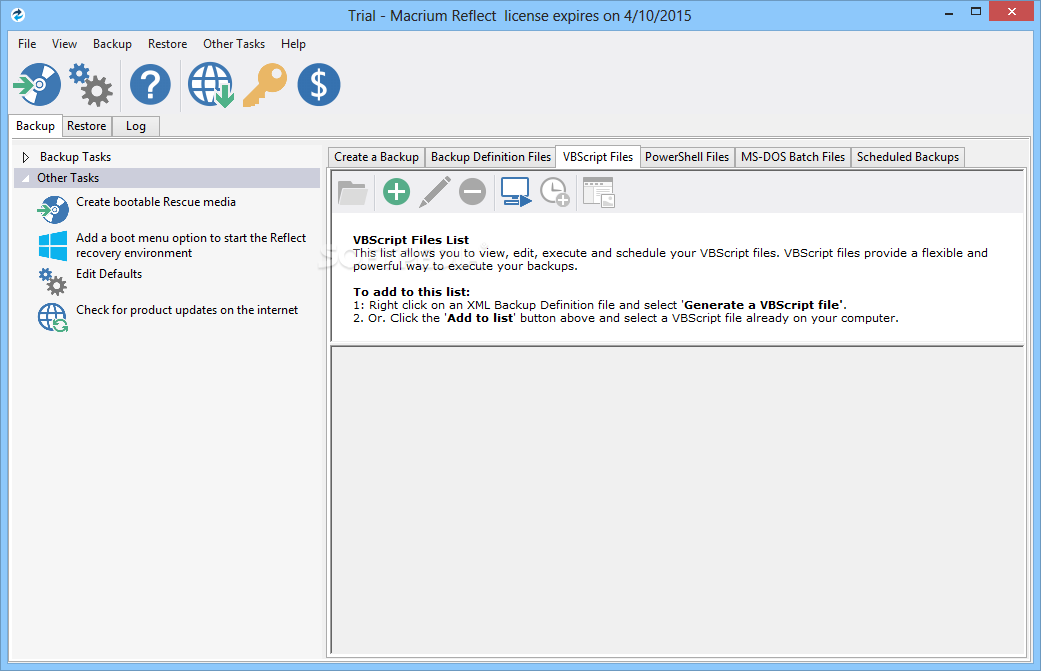Open the PowerShell Files tab
1041x671 pixels.
(687, 157)
